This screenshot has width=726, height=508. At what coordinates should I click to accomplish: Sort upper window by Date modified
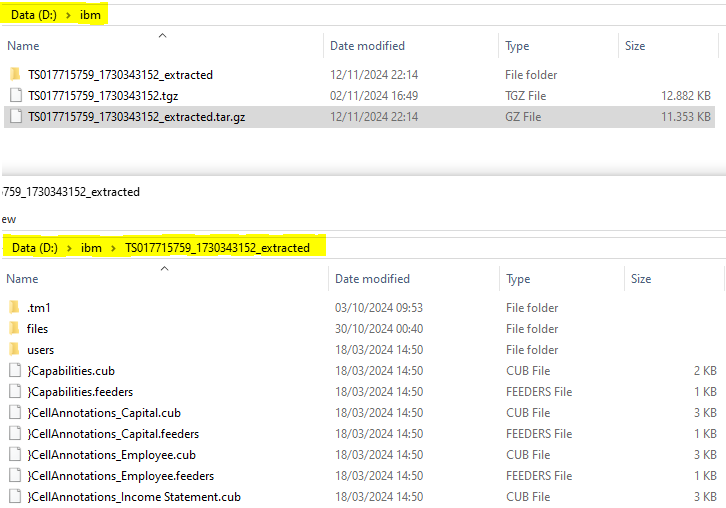pos(367,46)
